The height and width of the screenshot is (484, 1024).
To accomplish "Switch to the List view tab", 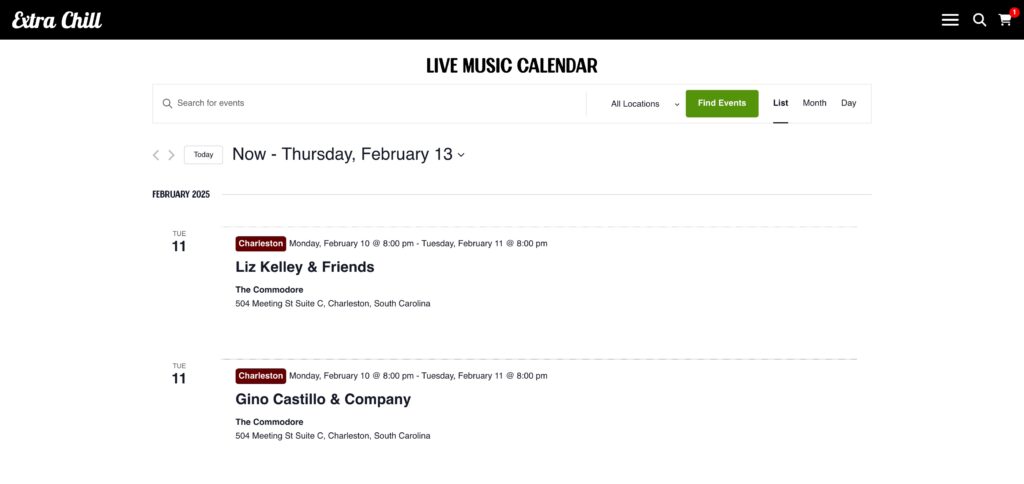I will coord(780,103).
